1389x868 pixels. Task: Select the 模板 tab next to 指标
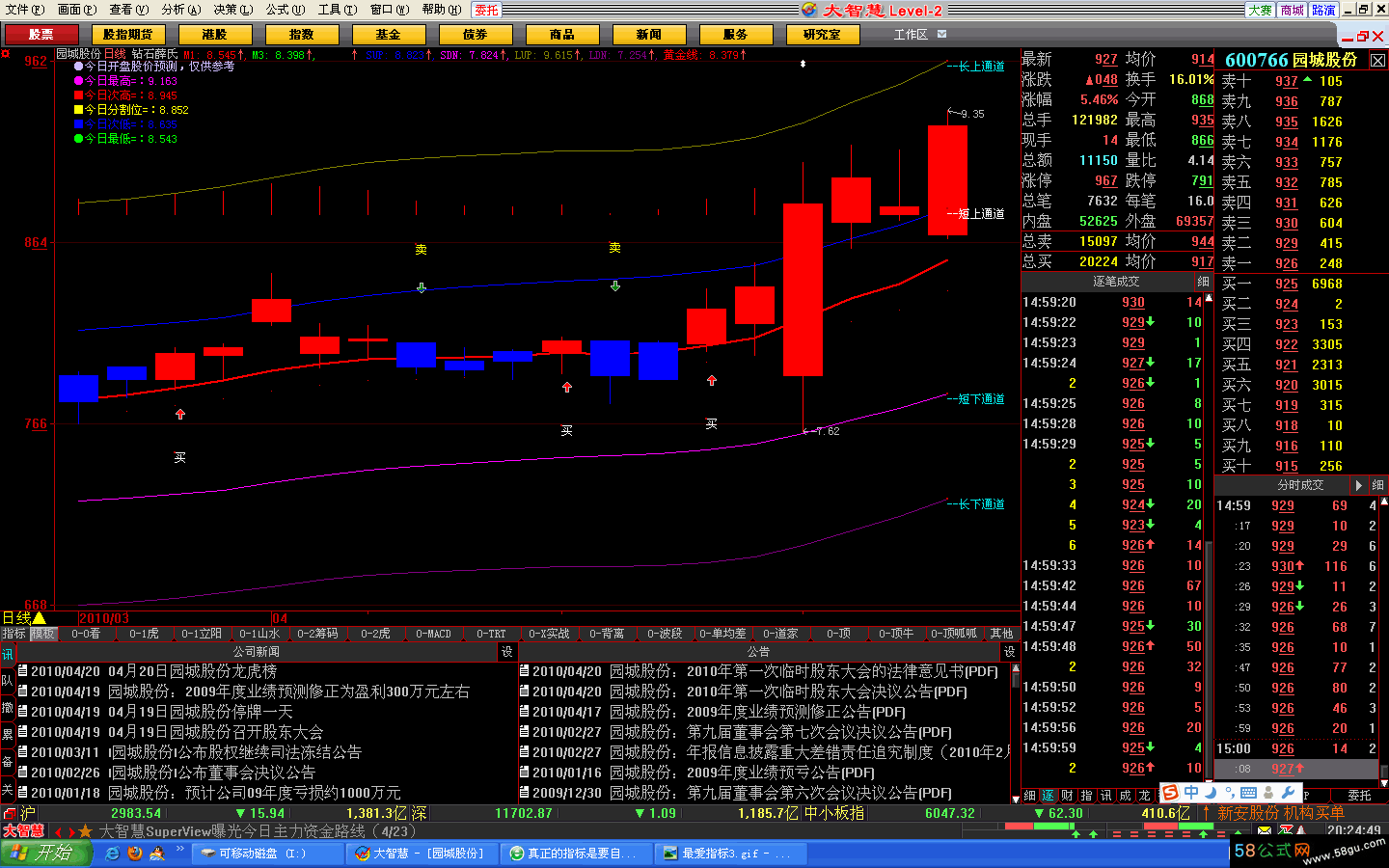[43, 634]
